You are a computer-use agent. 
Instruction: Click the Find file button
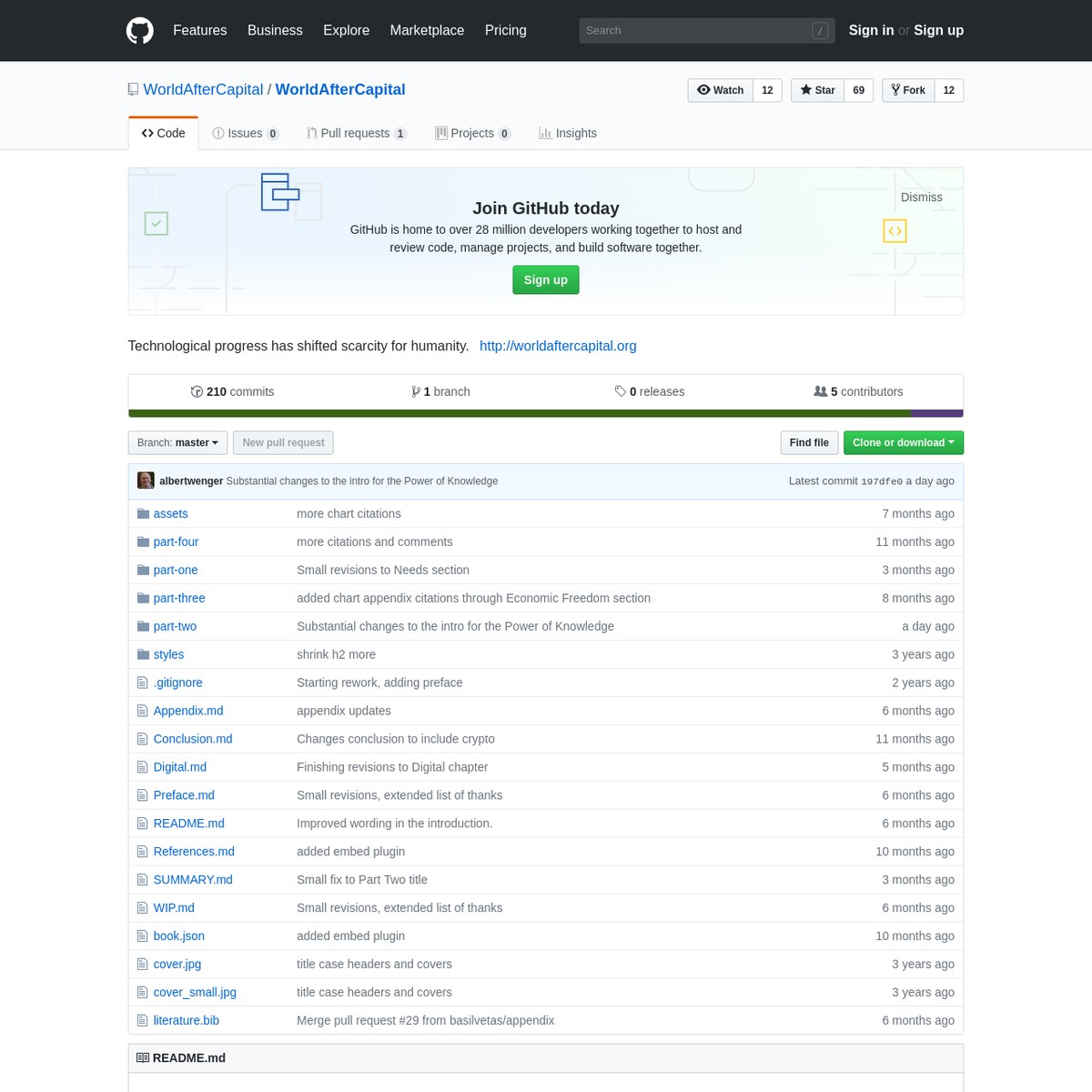pyautogui.click(x=809, y=442)
